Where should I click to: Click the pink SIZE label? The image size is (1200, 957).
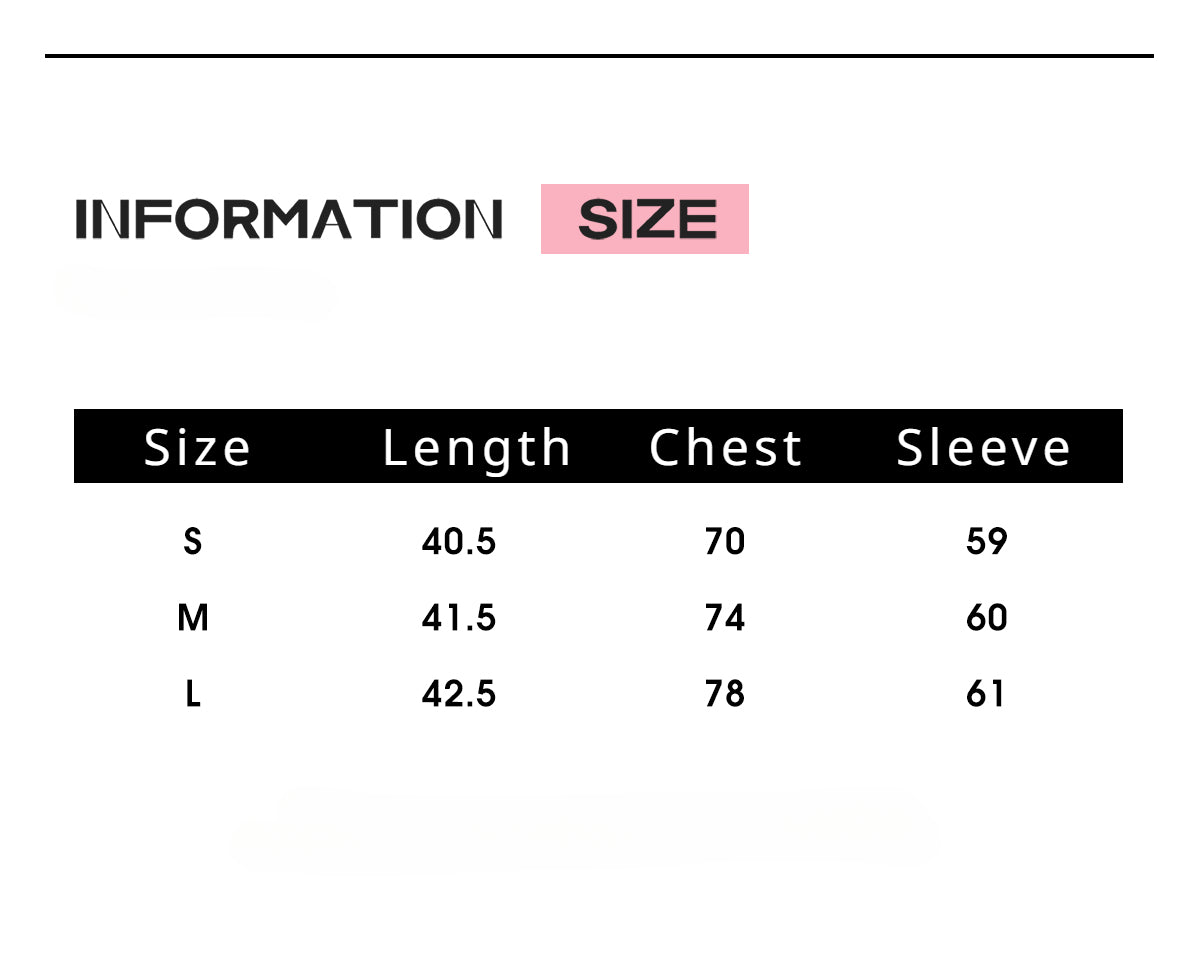645,219
